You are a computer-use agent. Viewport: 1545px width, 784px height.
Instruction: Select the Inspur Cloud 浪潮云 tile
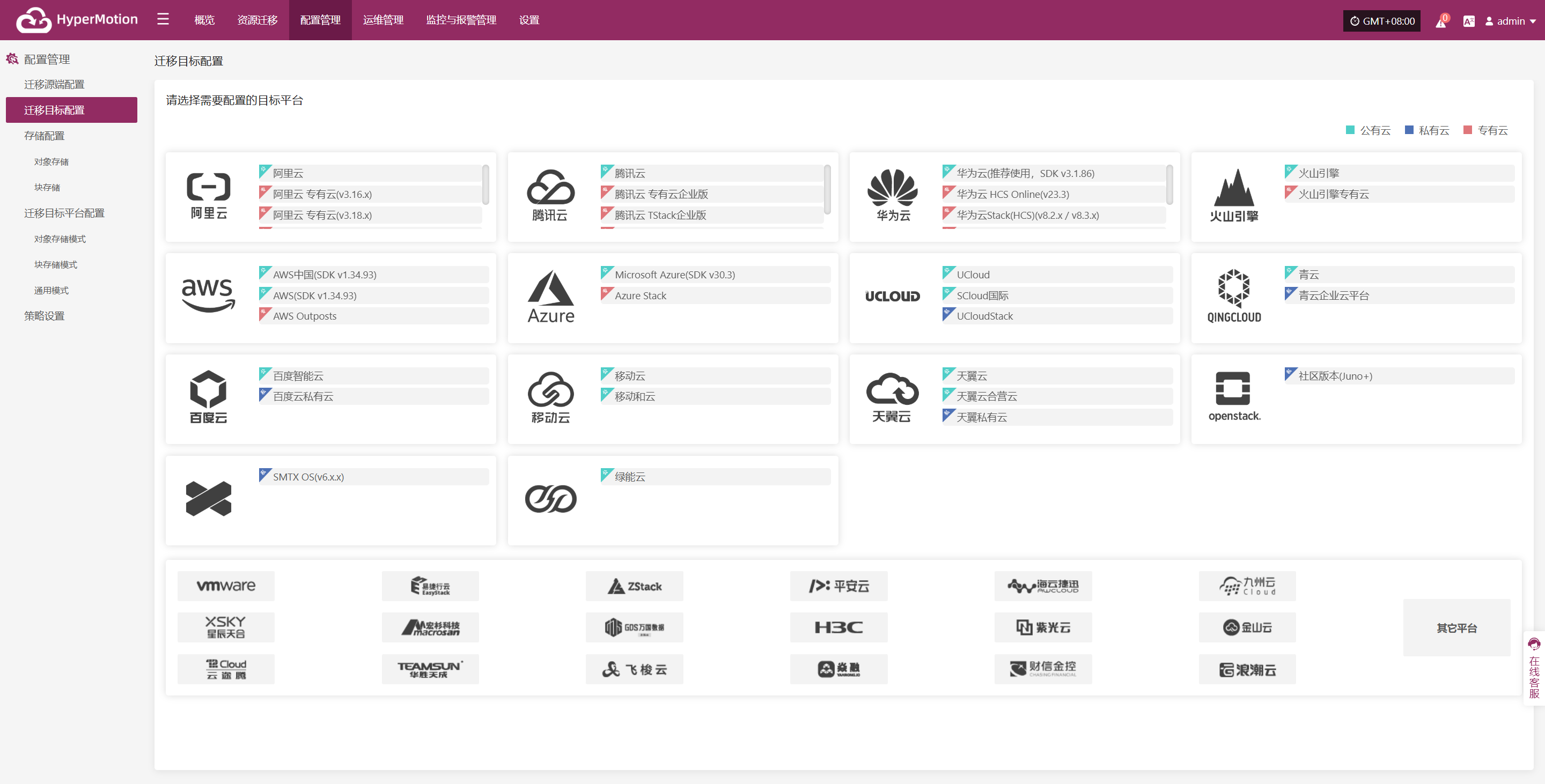1247,670
